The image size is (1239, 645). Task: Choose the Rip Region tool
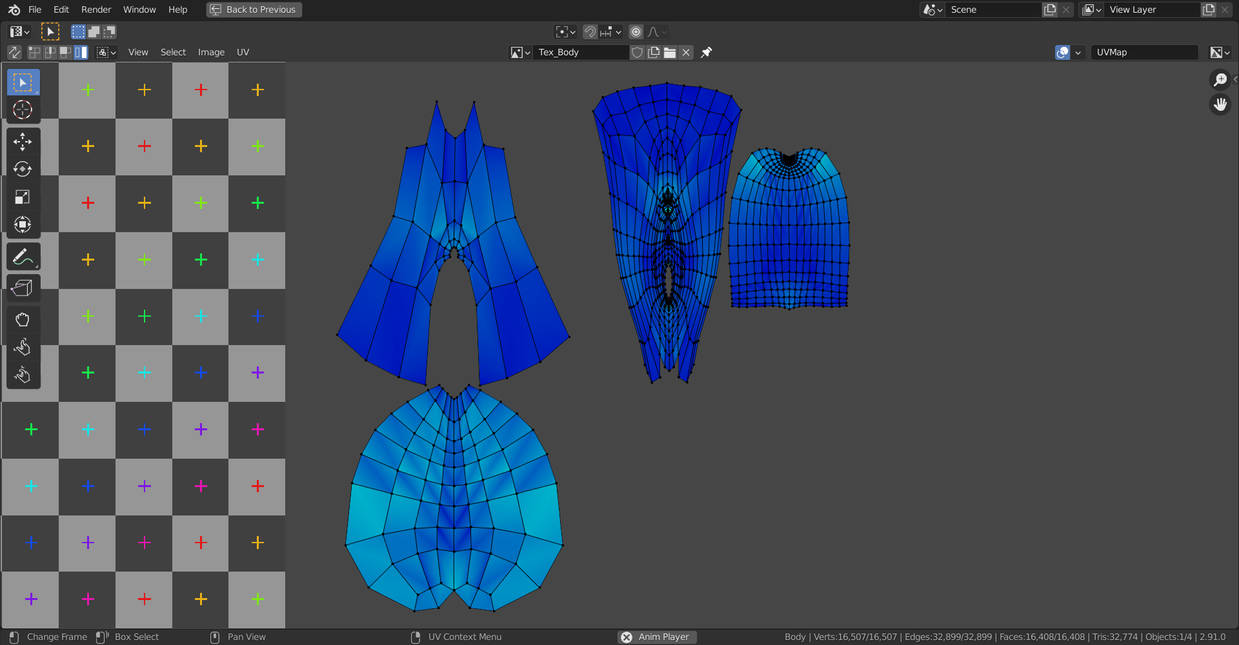tap(23, 288)
